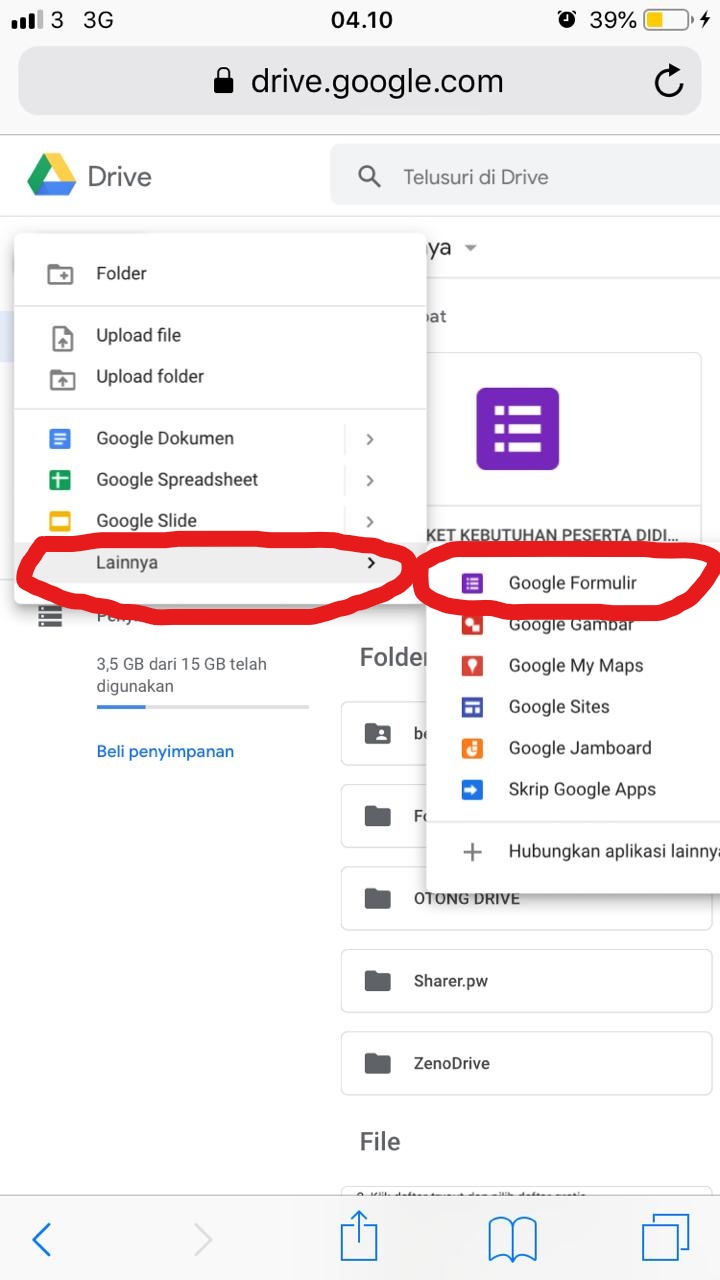The image size is (720, 1280).
Task: Click the plus icon for connecting apps
Action: coord(472,852)
